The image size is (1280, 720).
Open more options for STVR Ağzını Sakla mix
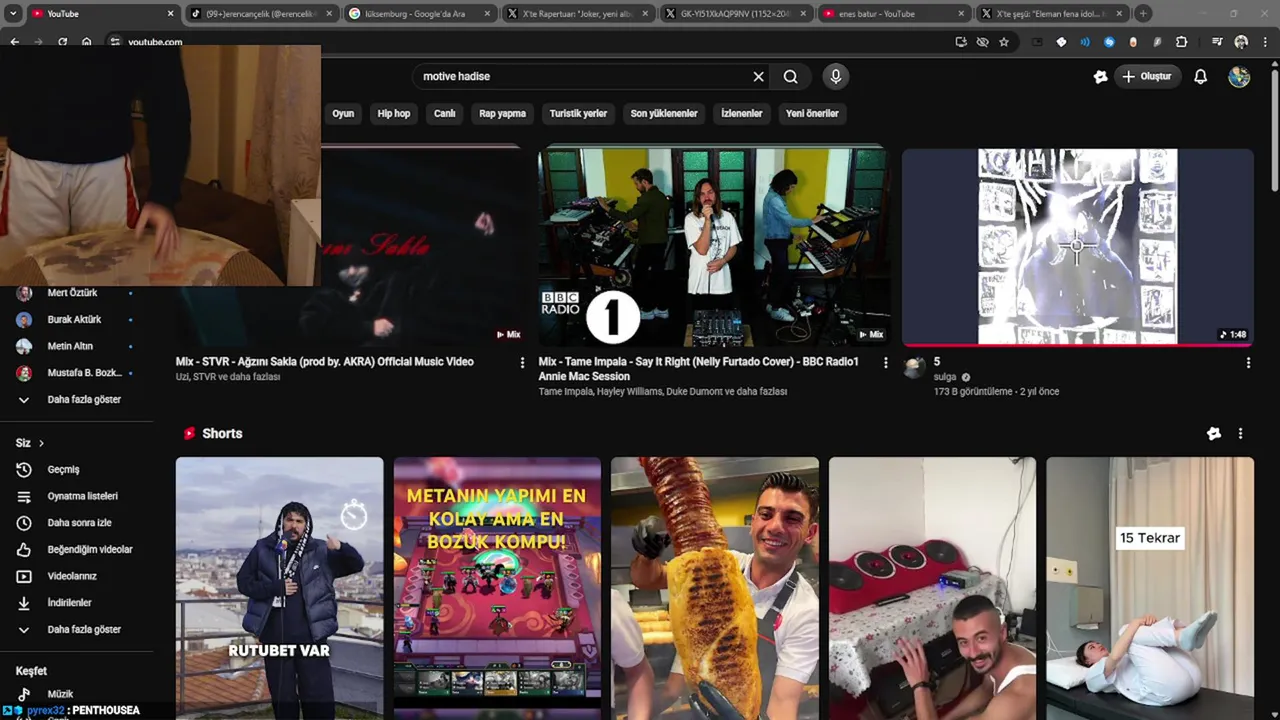pos(522,363)
